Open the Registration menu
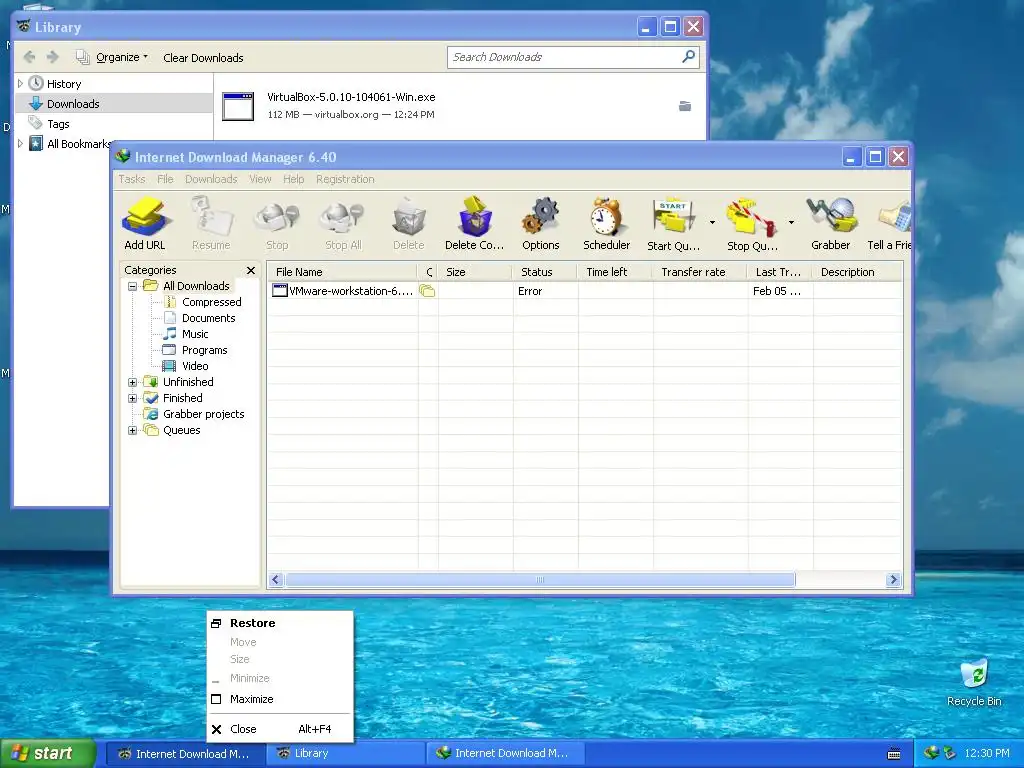Image resolution: width=1024 pixels, height=768 pixels. (x=345, y=179)
